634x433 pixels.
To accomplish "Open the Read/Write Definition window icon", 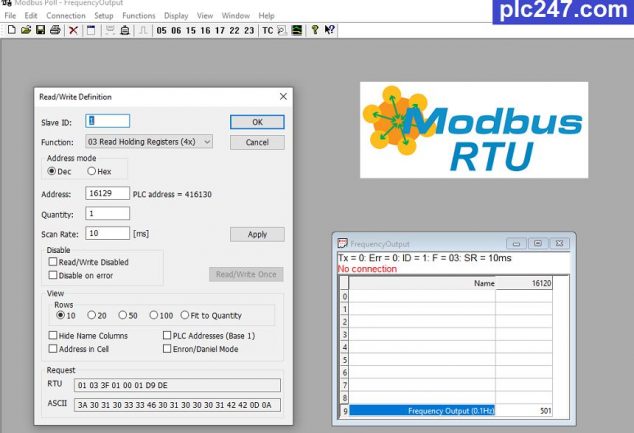I will (x=91, y=30).
